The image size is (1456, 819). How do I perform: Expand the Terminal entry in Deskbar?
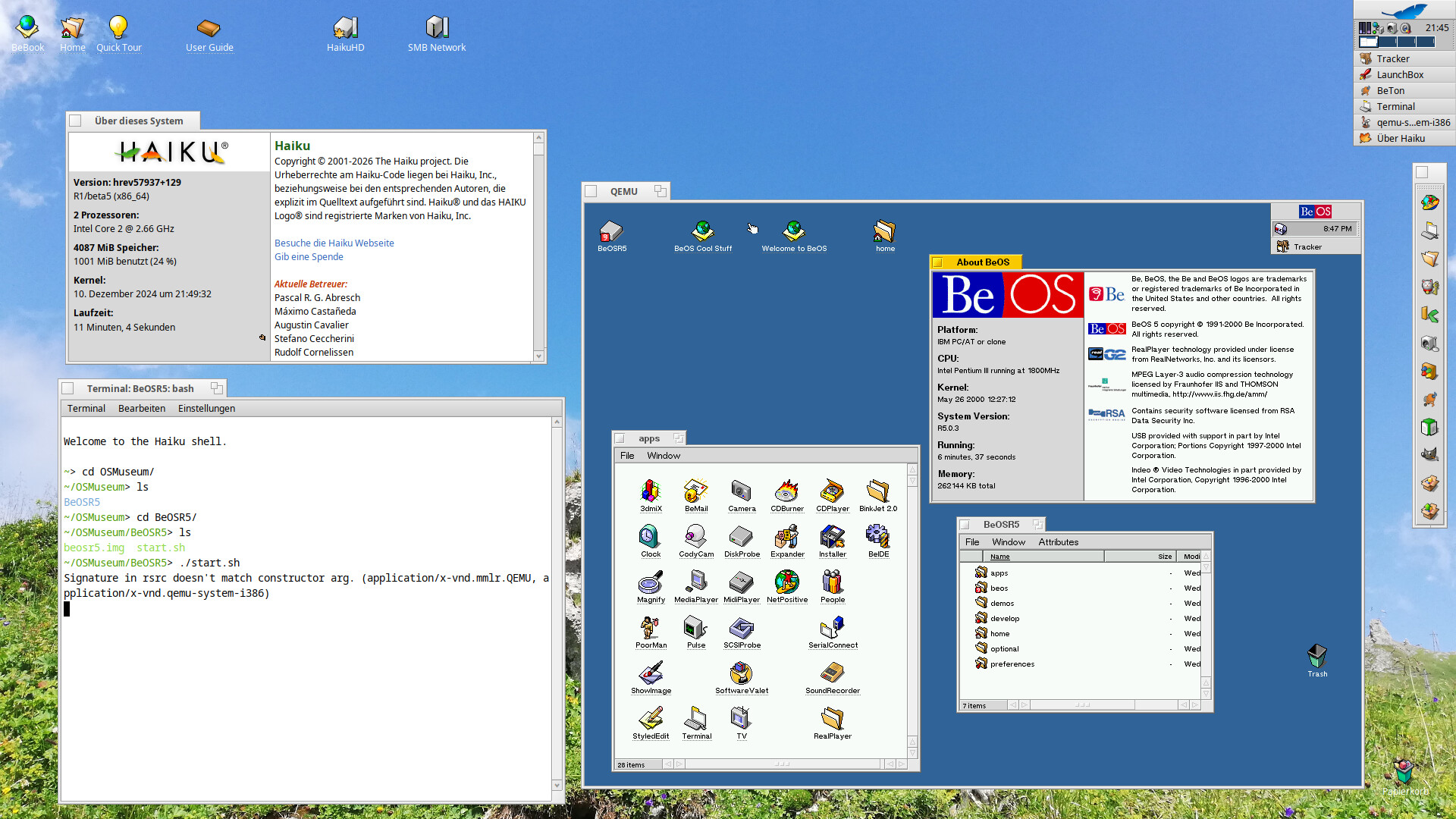click(1395, 107)
